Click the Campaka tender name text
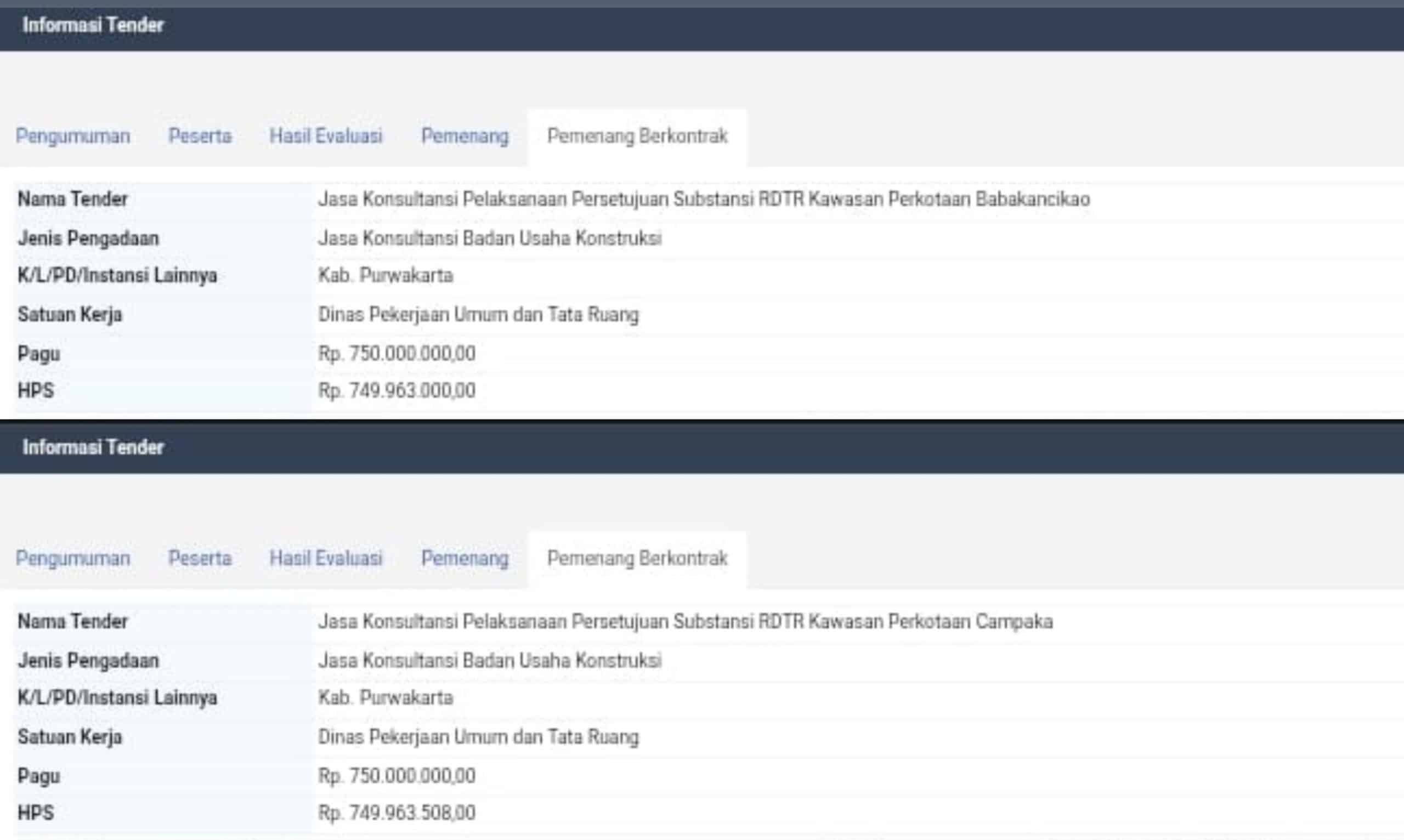Image resolution: width=1404 pixels, height=840 pixels. pos(685,622)
